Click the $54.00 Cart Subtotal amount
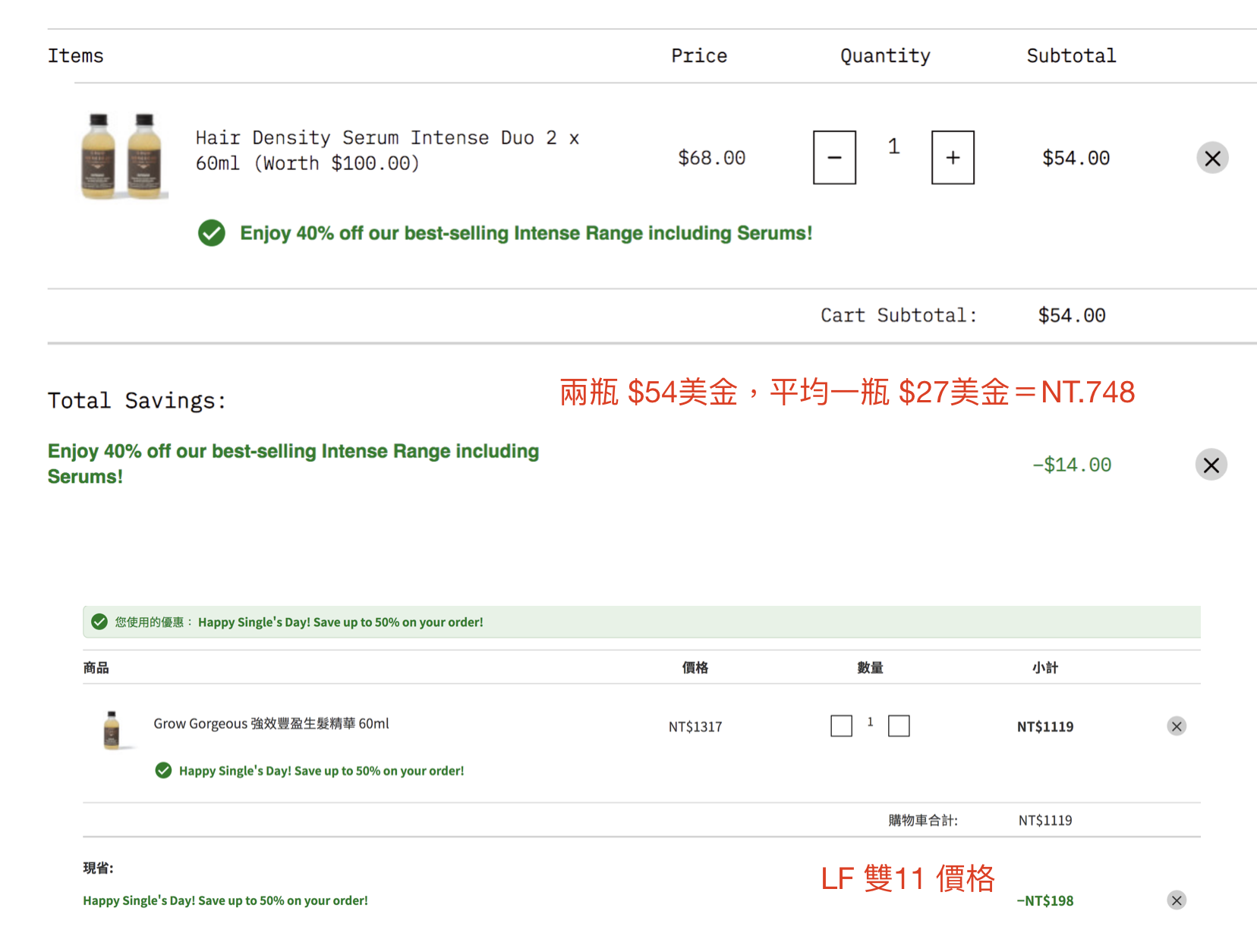Screen dimensions: 1257x952 [x=1071, y=315]
